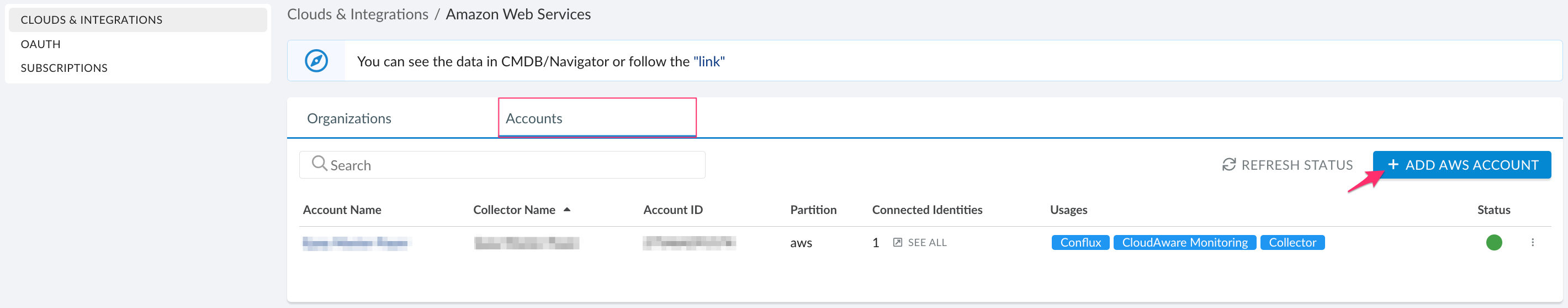The width and height of the screenshot is (1568, 308).
Task: Click the green status indicator dot
Action: [x=1493, y=243]
